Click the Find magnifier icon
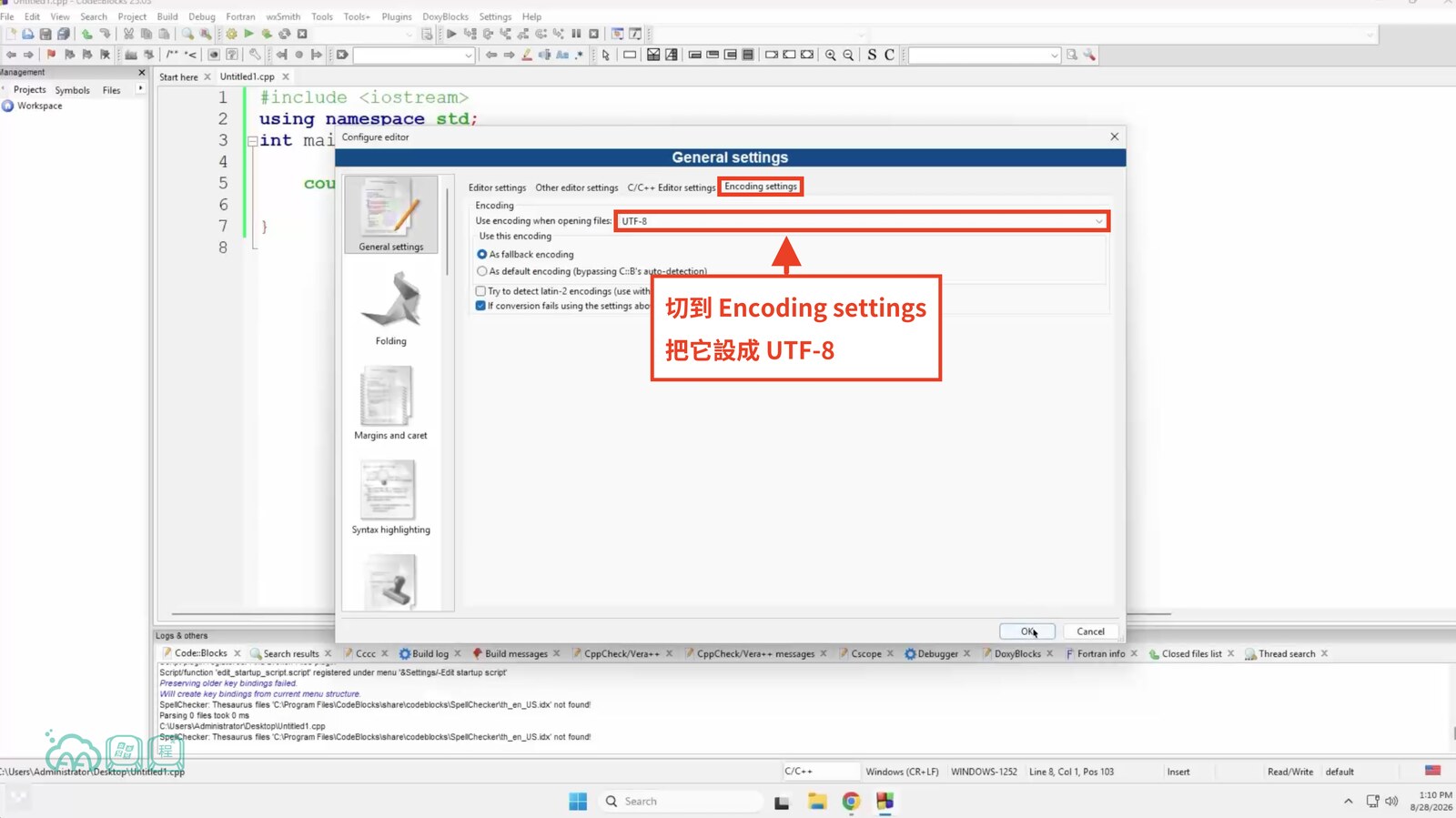This screenshot has height=818, width=1456. [187, 34]
